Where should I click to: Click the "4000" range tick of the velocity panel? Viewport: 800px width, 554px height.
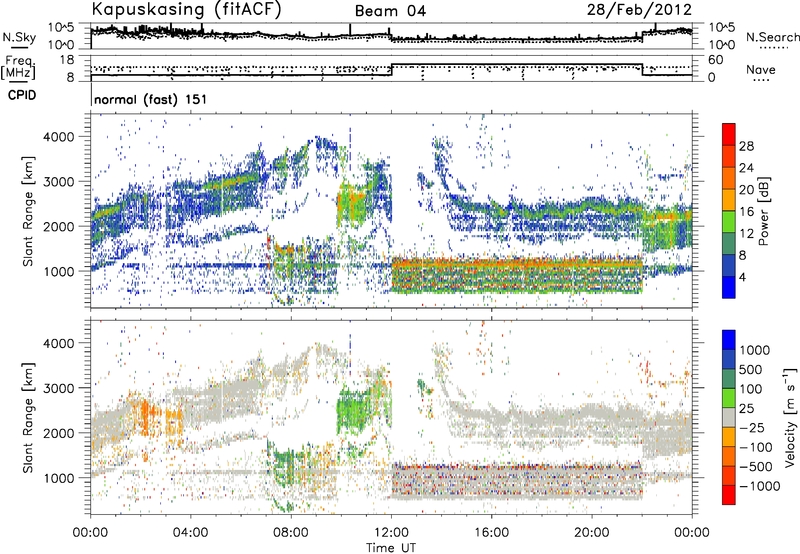(60, 343)
